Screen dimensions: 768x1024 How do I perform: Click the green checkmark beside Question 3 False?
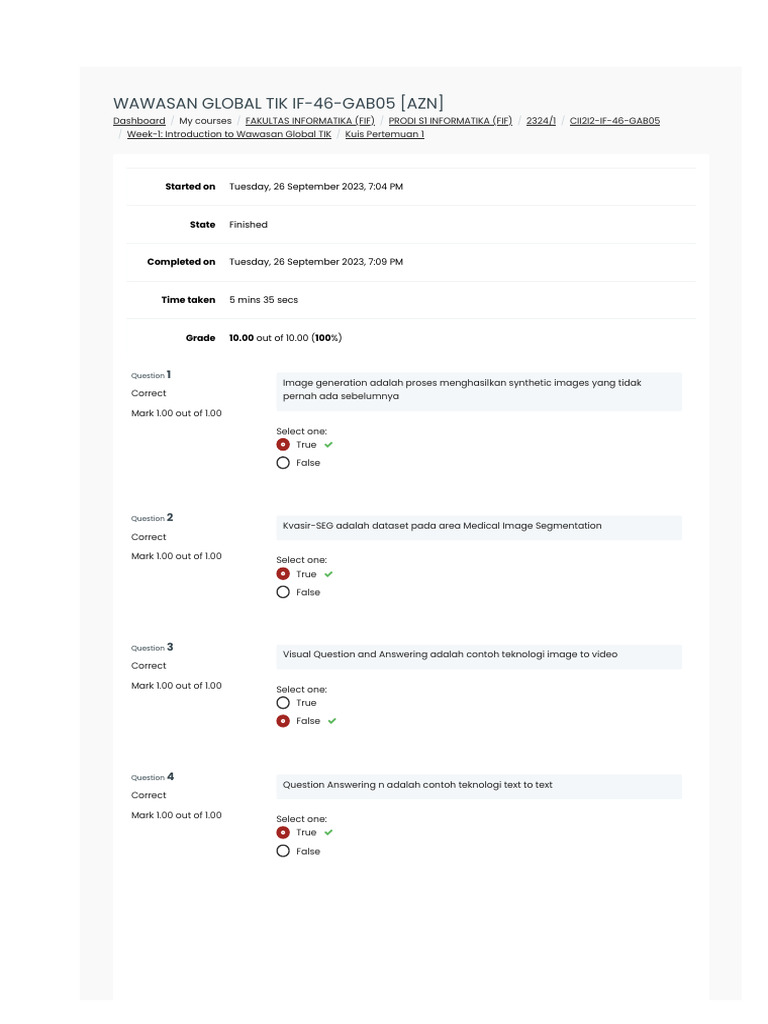333,721
